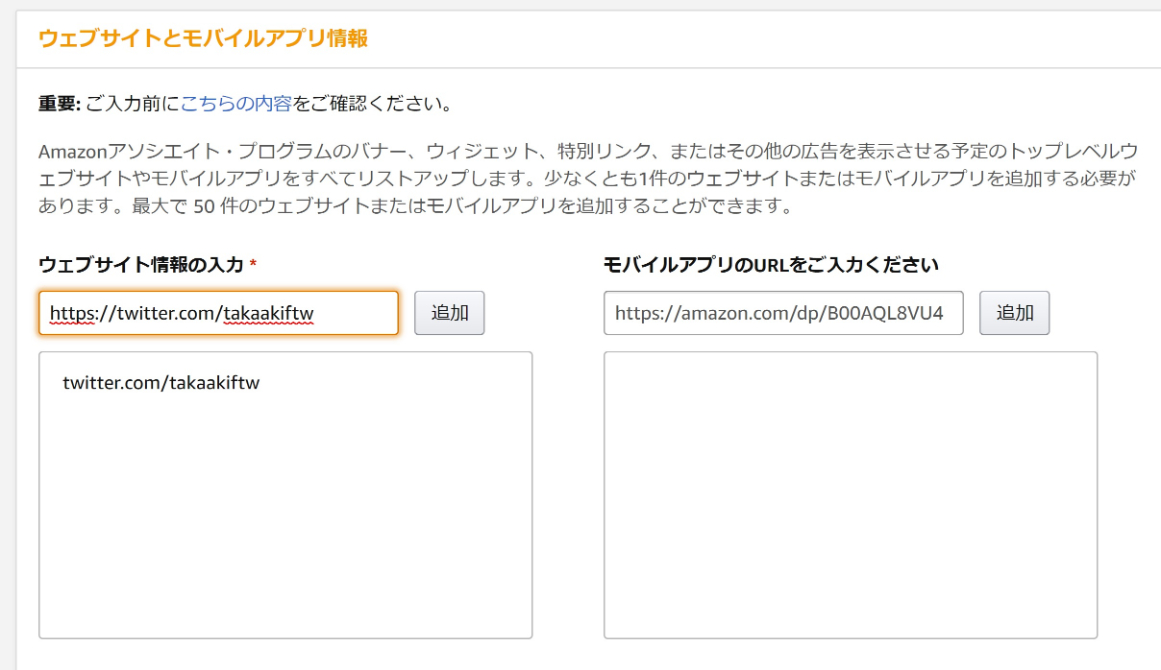Click the ウェブサイト情報の入力 label
This screenshot has width=1161, height=670.
141,264
